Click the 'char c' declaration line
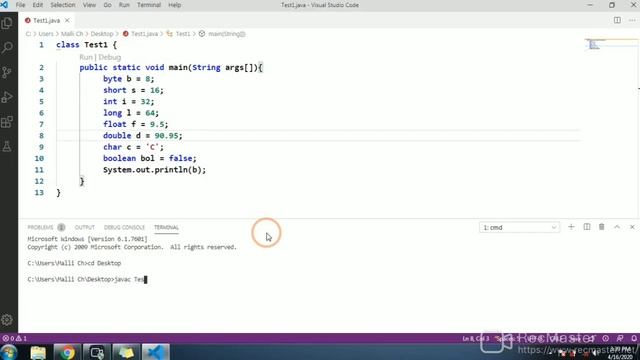Viewport: 640px width, 360px height. click(x=133, y=147)
